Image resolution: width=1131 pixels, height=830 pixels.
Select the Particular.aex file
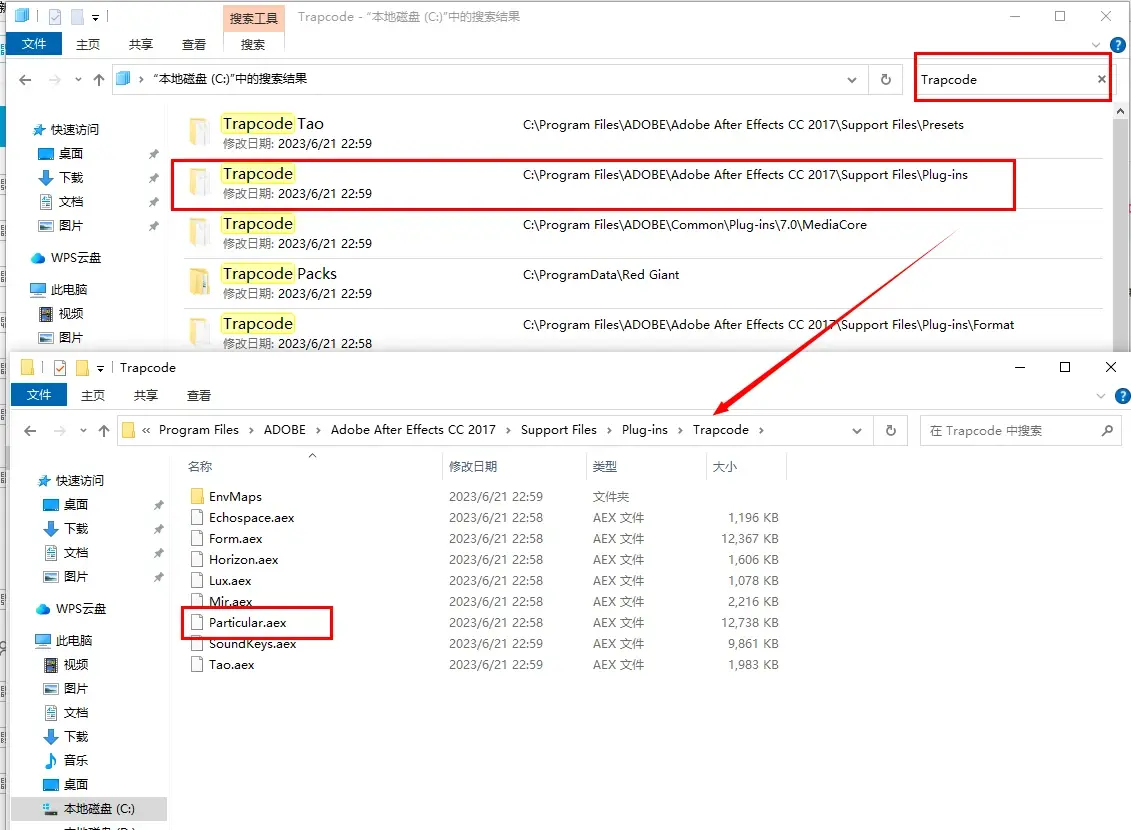[247, 622]
